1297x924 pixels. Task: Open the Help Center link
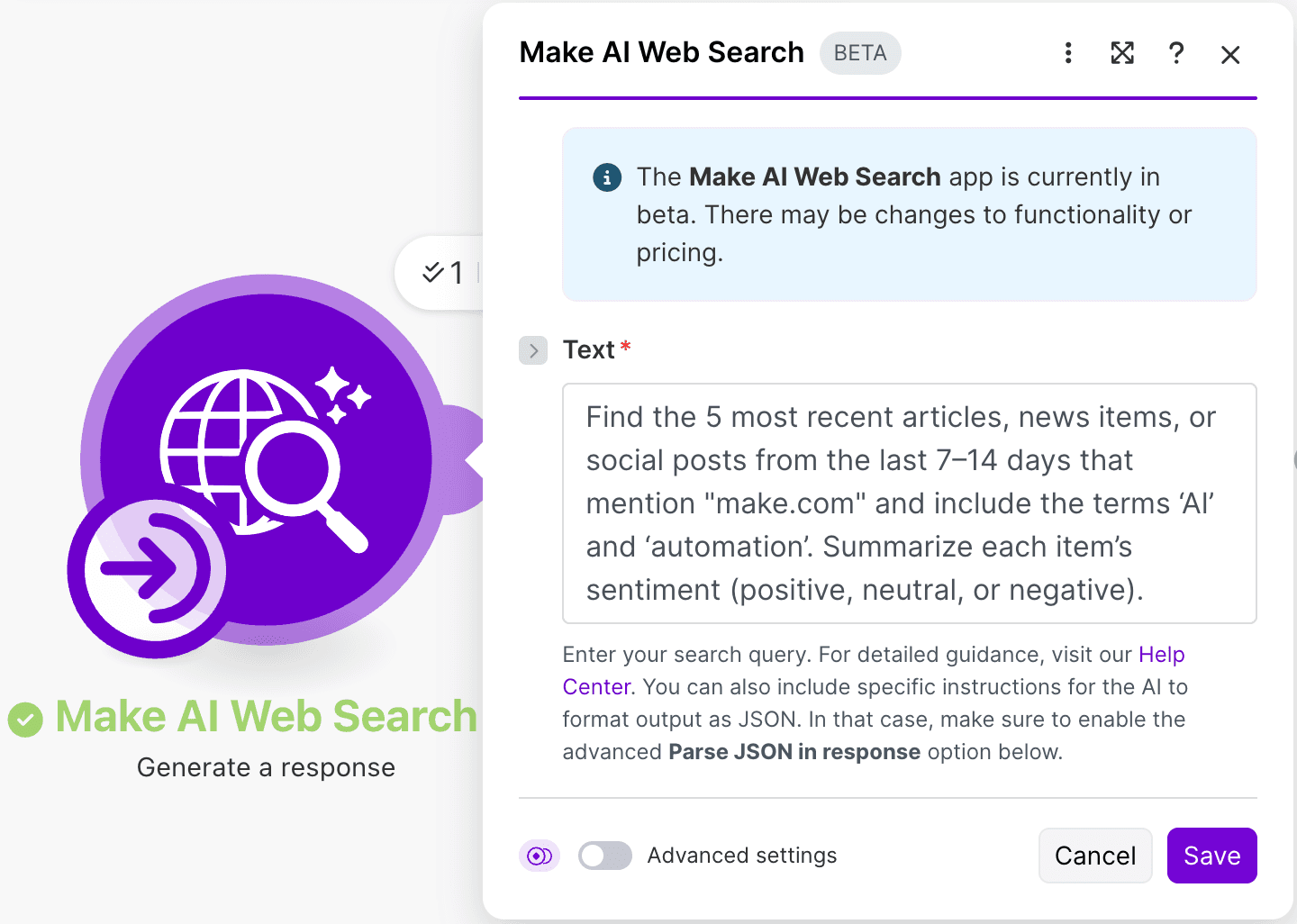[1161, 655]
